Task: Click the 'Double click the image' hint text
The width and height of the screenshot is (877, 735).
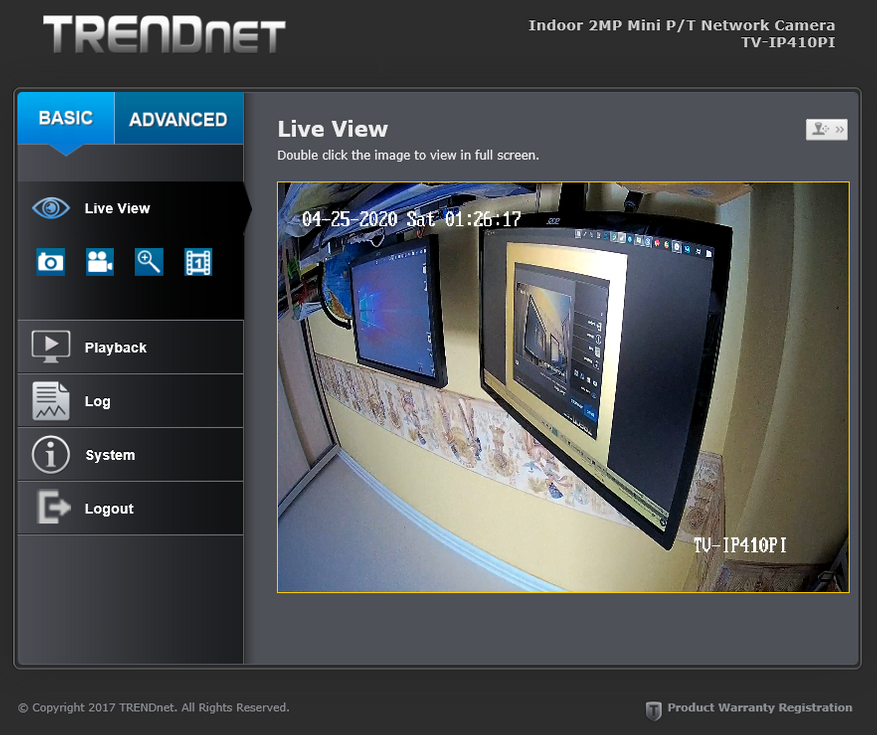Action: tap(408, 156)
